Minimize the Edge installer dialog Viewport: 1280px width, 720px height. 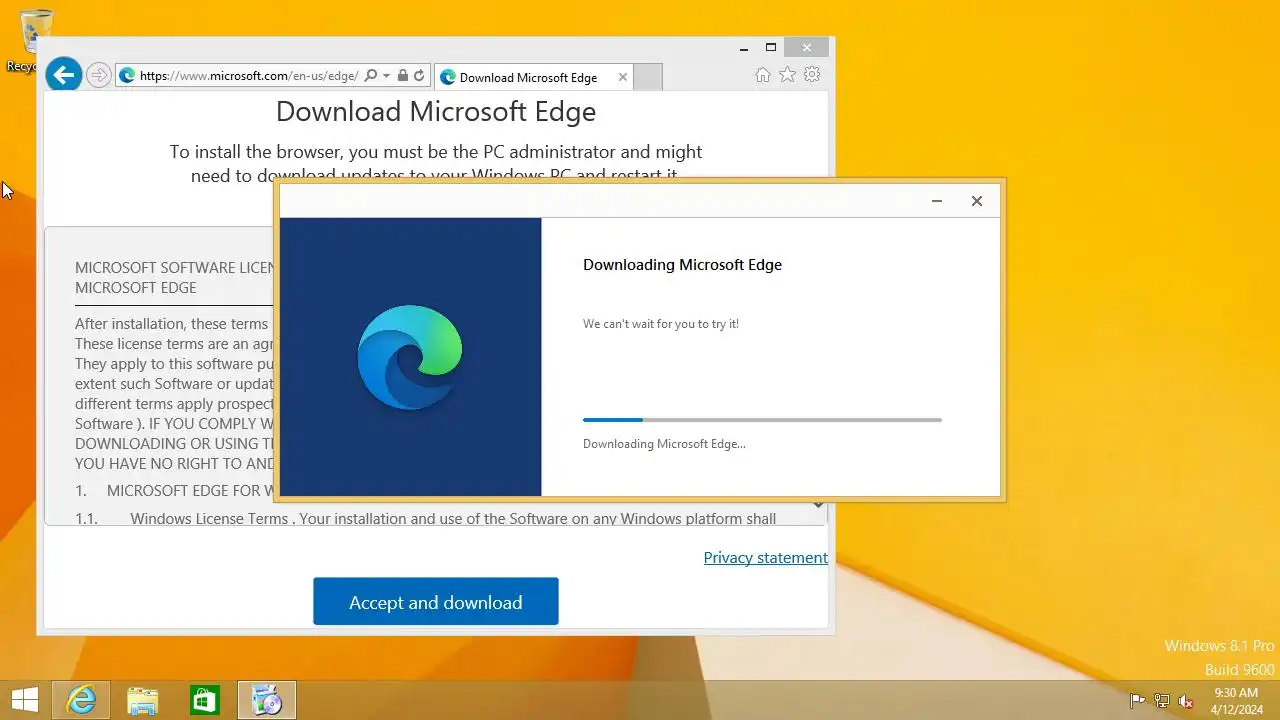(937, 201)
